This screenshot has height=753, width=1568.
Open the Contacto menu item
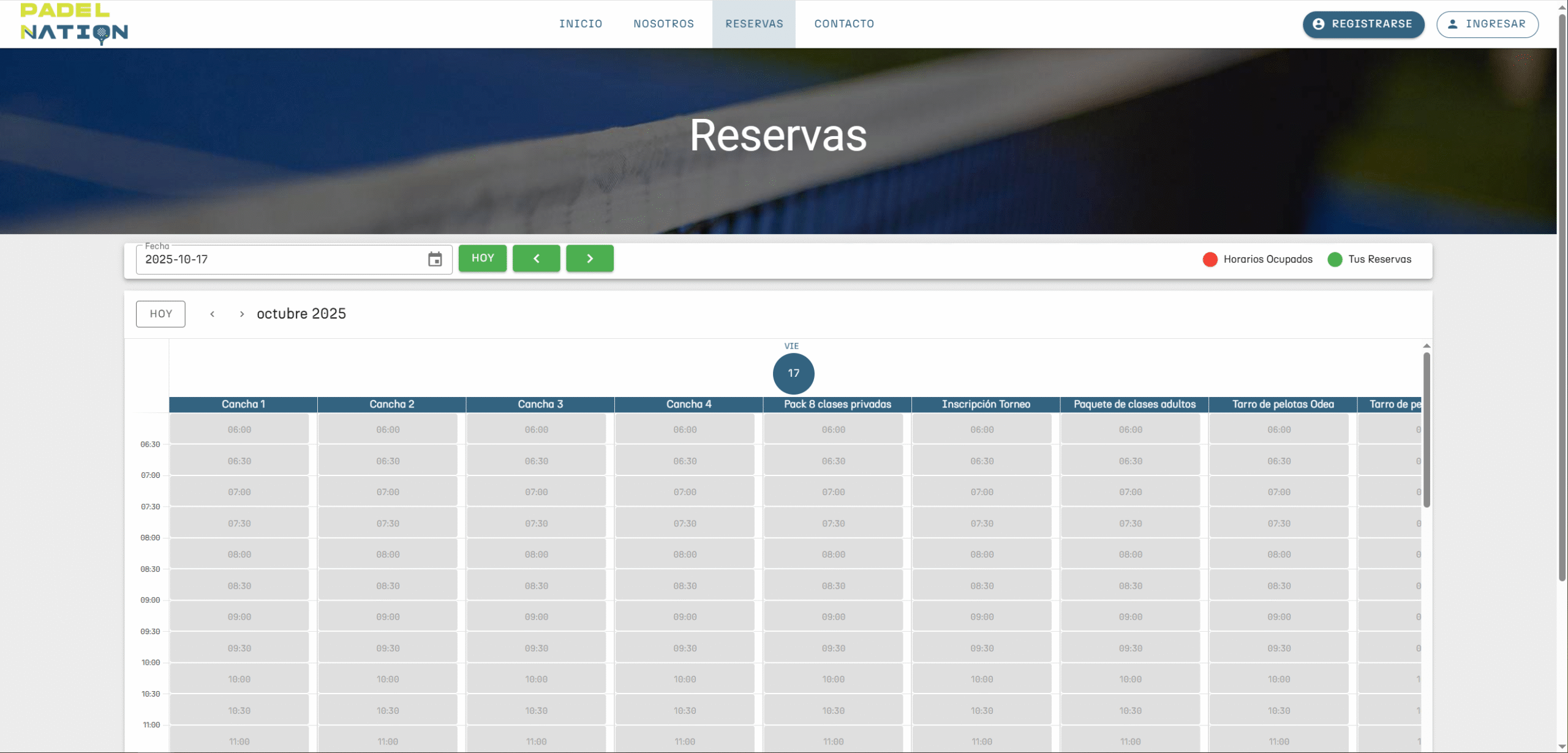[844, 24]
